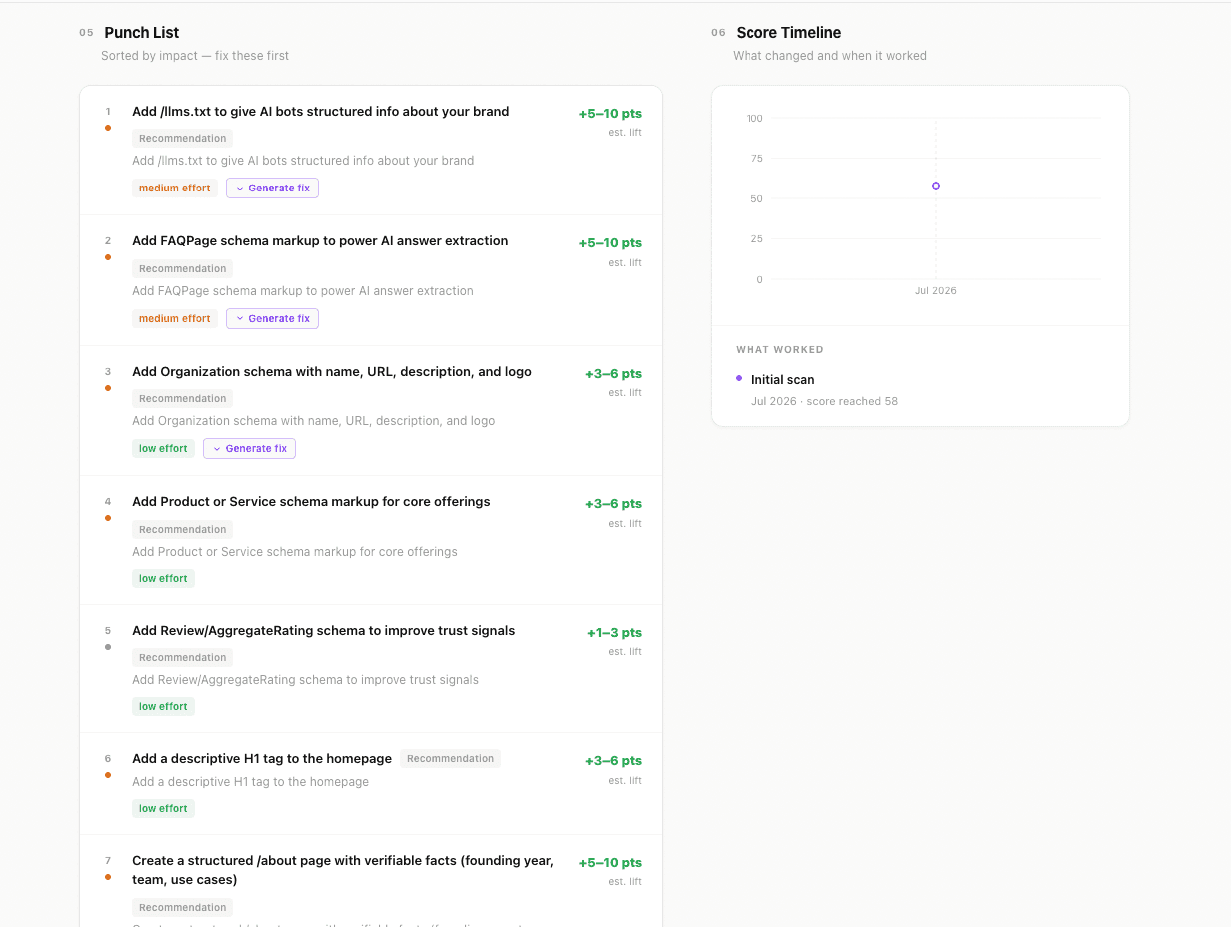Screen dimensions: 1231x927
Task: Click the purple bullet beside Initial scan
Action: pyautogui.click(x=739, y=378)
